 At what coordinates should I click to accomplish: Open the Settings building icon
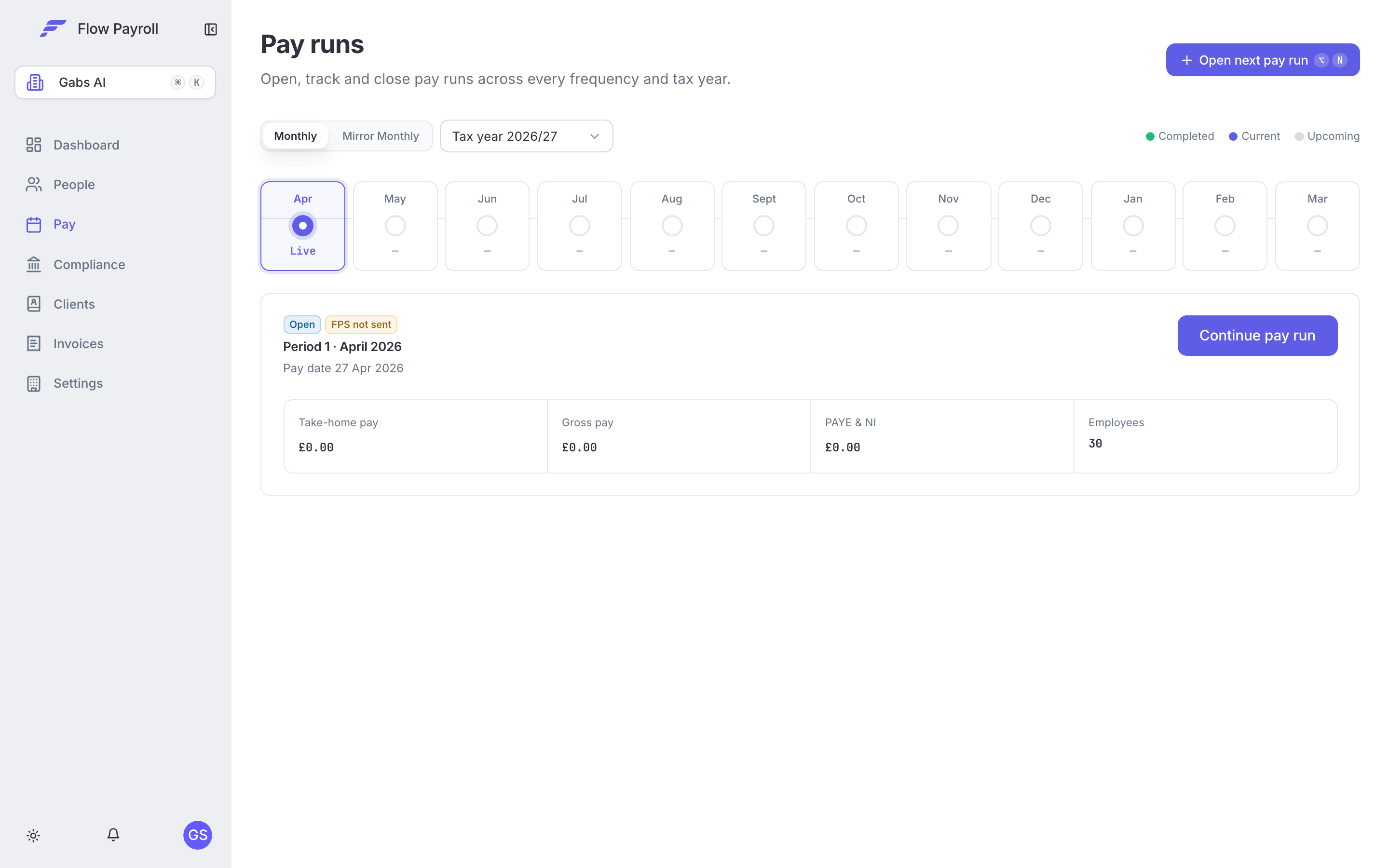[x=34, y=383]
